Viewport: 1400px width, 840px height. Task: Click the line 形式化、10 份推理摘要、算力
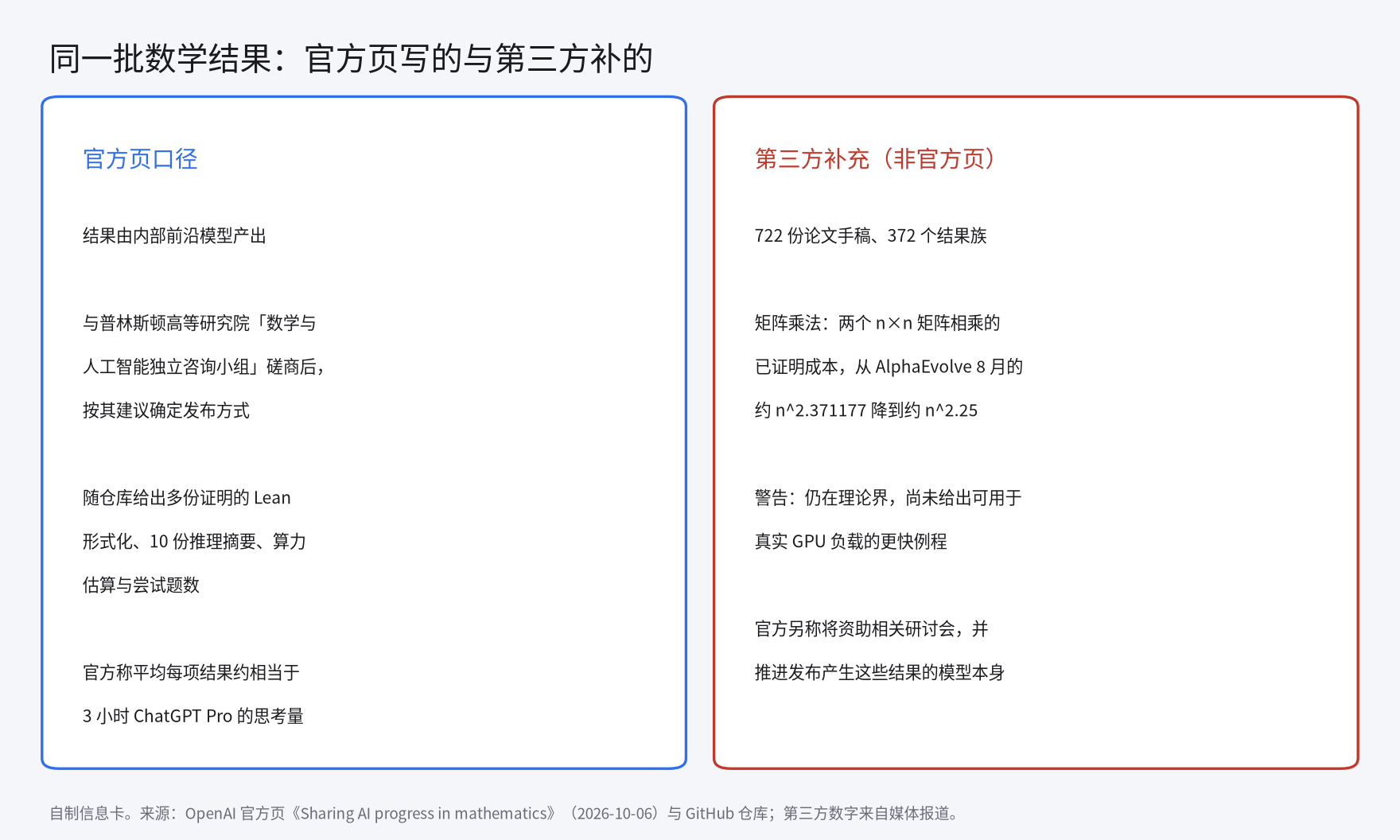(194, 542)
